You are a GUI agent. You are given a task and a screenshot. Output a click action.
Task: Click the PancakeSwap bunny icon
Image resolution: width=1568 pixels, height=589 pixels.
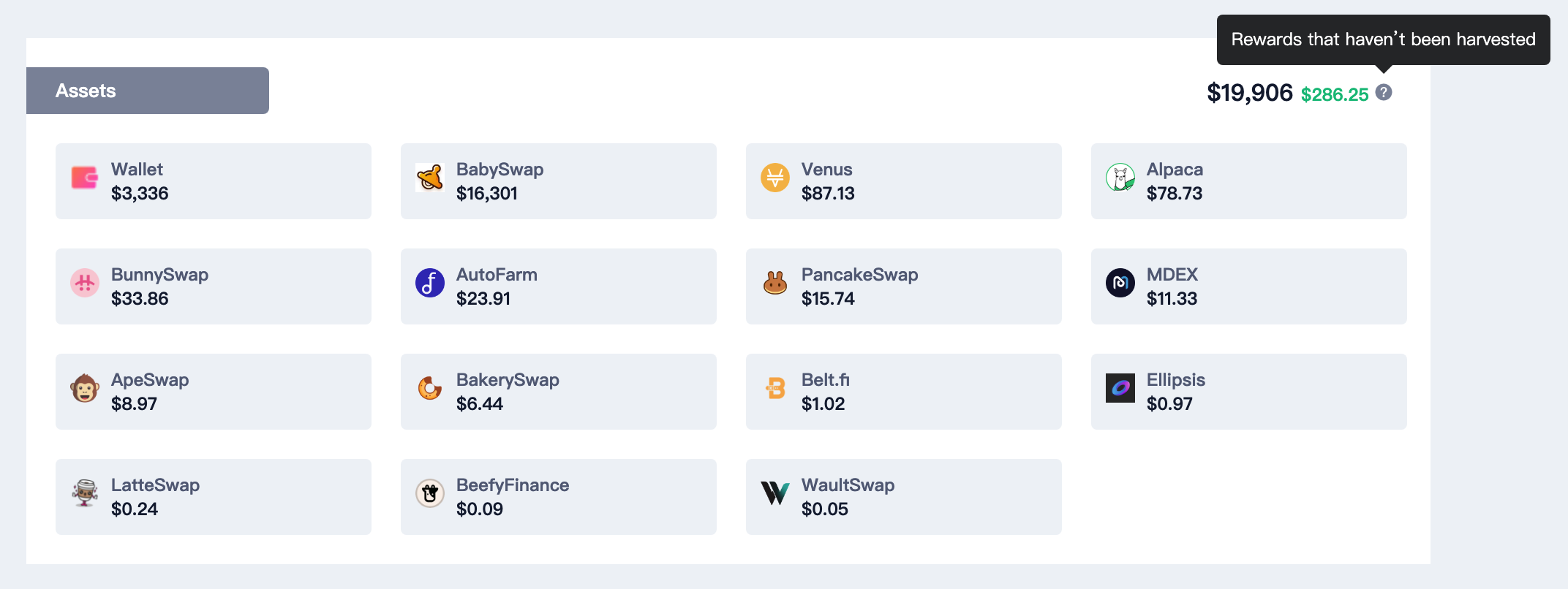pyautogui.click(x=775, y=283)
